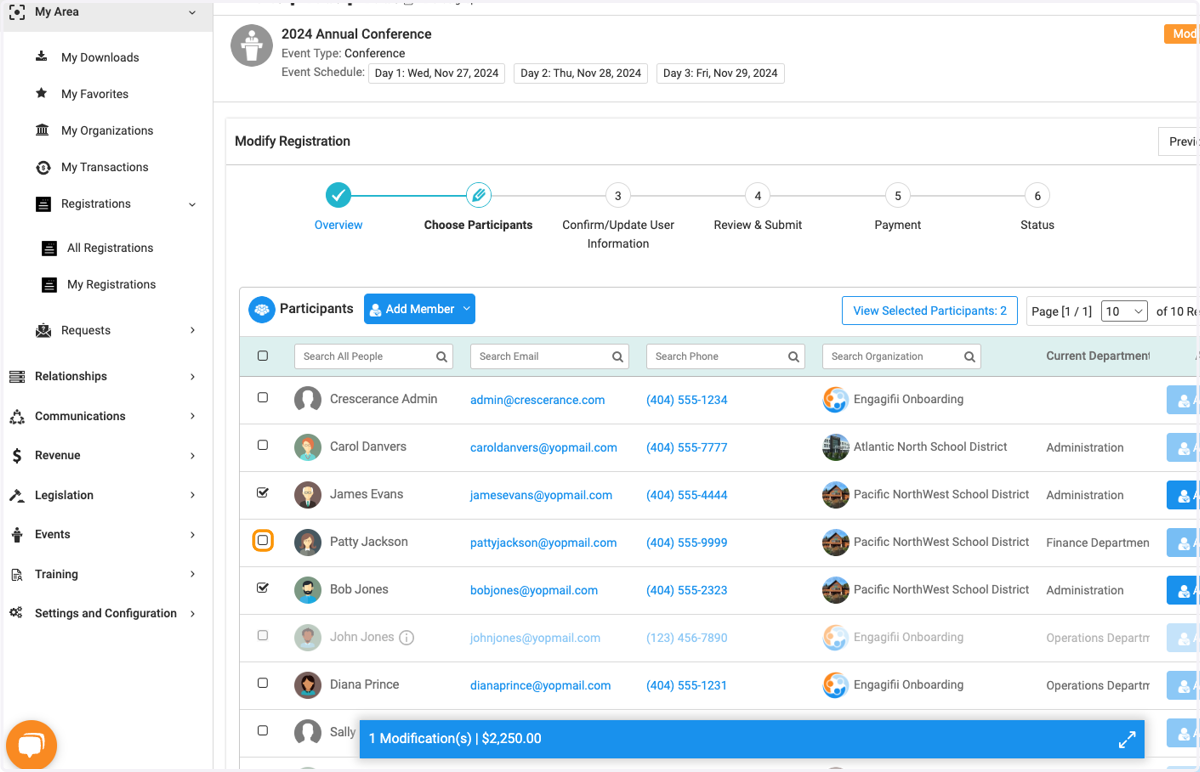Screen dimensions: 1200x772
Task: Click the search icon in Search Phone
Action: coord(794,357)
